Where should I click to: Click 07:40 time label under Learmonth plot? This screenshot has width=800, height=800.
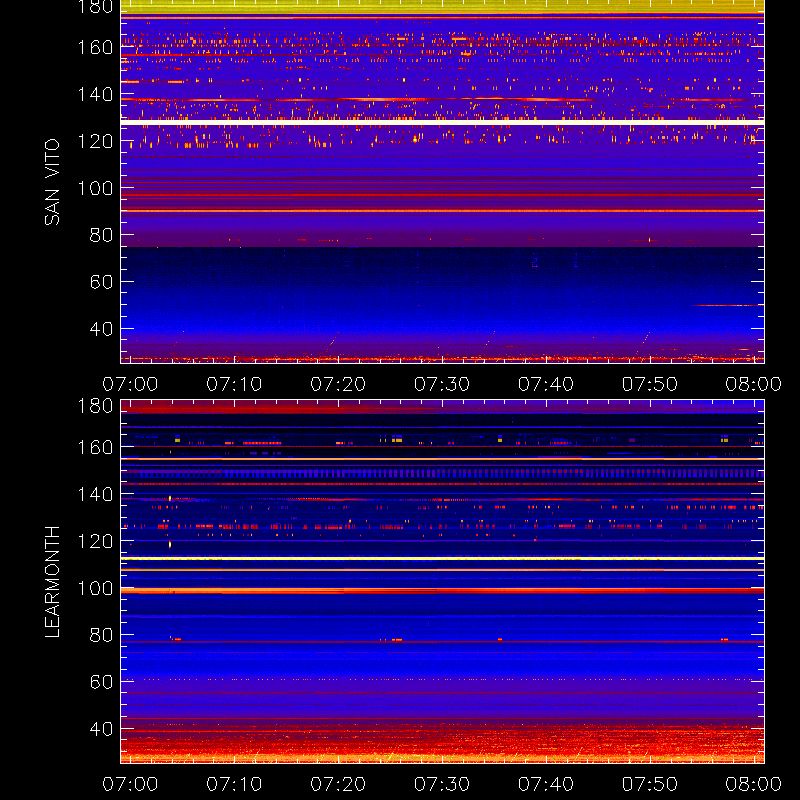546,784
